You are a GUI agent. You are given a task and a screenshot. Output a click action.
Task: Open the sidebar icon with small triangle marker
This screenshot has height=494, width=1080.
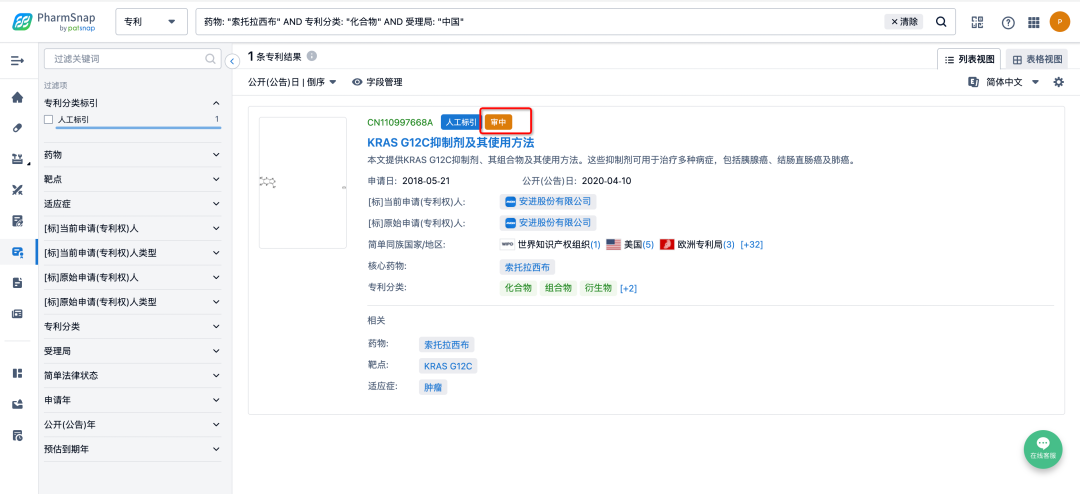(19, 159)
